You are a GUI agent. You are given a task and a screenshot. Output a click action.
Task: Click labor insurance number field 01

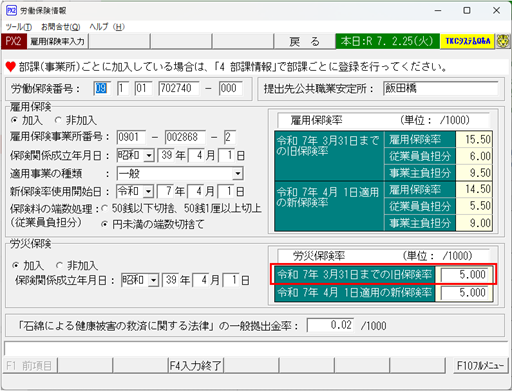coord(143,89)
